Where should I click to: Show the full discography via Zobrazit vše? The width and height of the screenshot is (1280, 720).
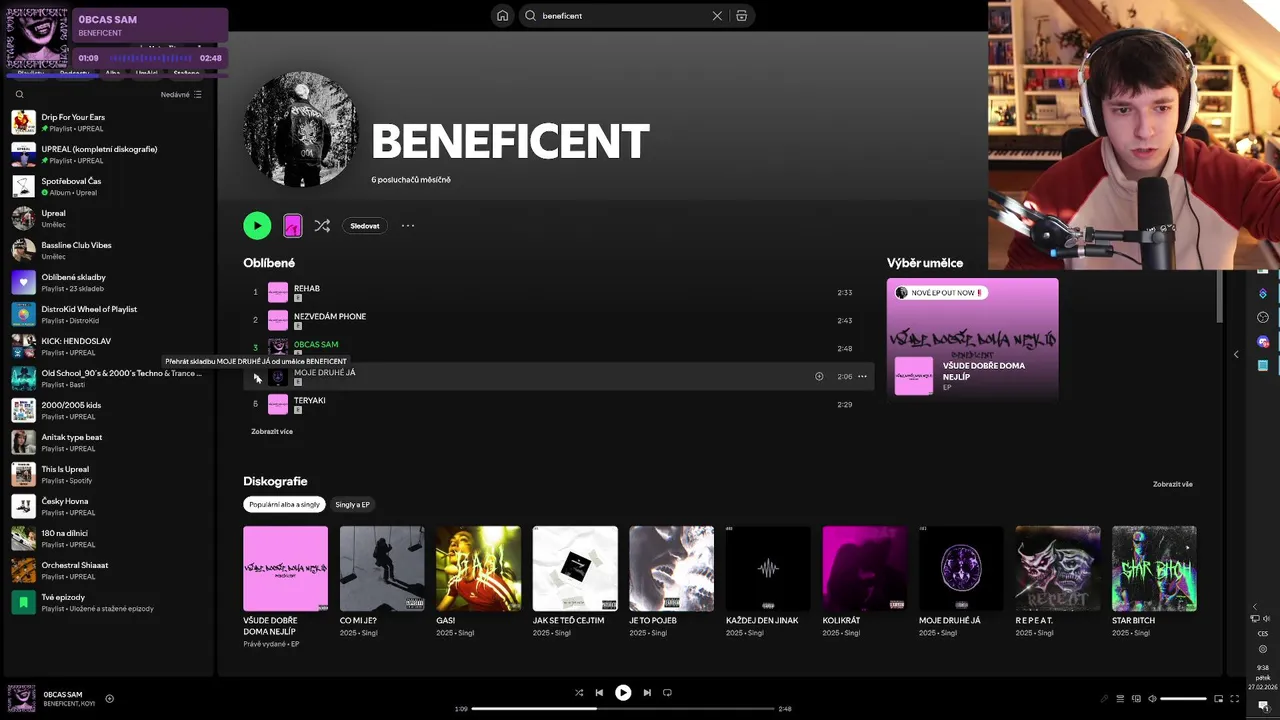click(x=1172, y=485)
